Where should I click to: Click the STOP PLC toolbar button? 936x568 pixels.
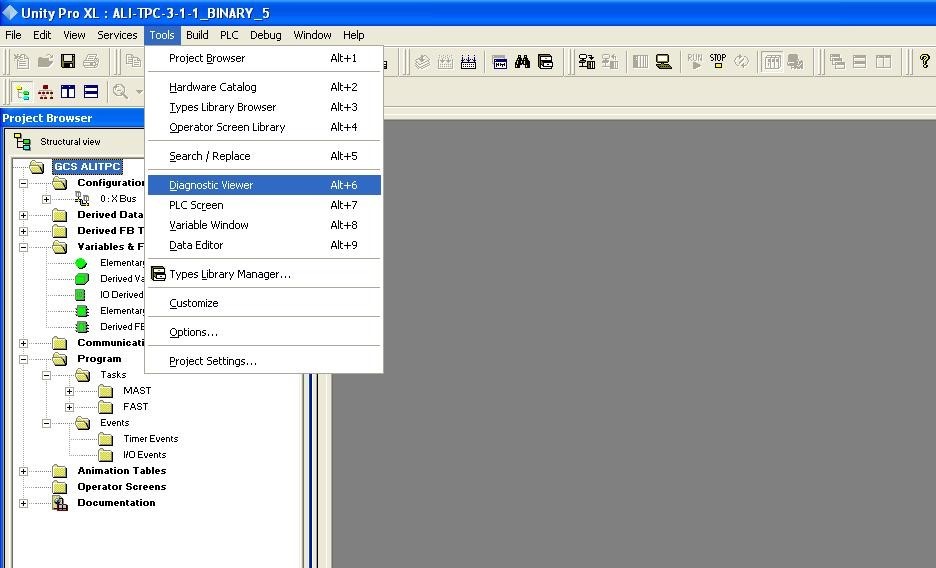(718, 61)
